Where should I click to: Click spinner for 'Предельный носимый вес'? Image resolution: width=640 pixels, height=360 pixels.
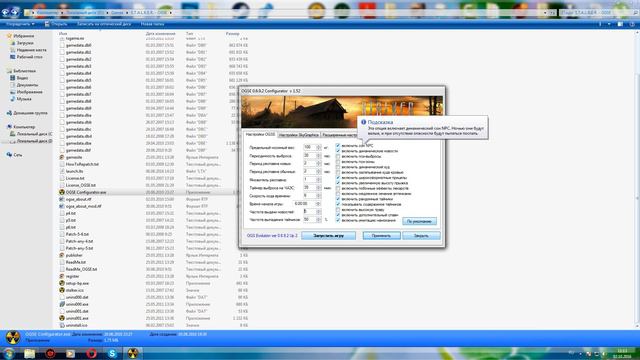click(318, 147)
